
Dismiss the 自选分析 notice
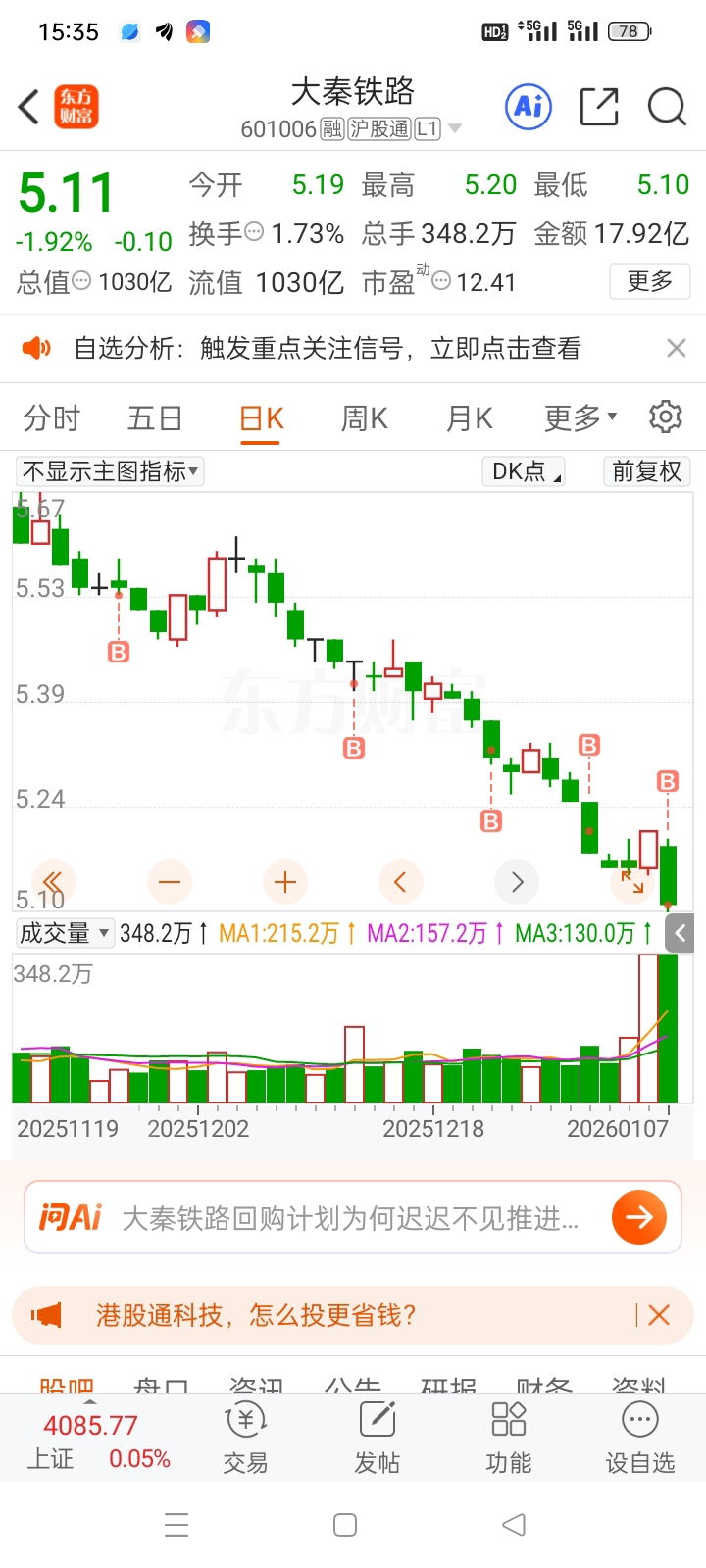coord(676,348)
